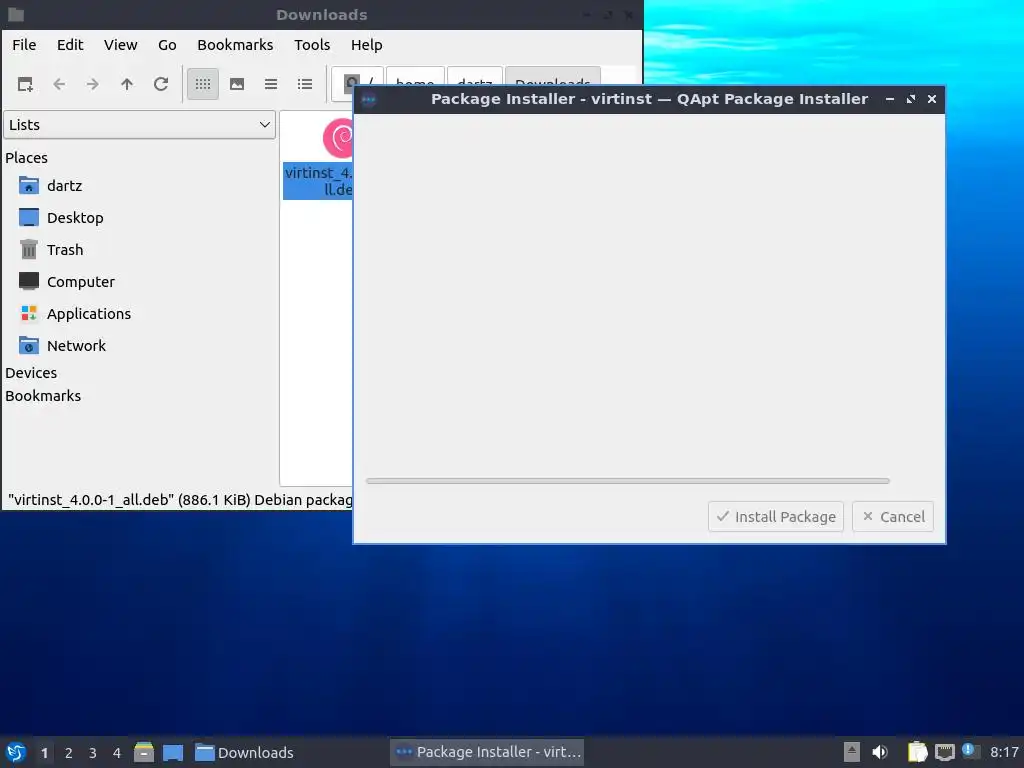The width and height of the screenshot is (1024, 768).
Task: Open Computer in Places sidebar
Action: [80, 282]
